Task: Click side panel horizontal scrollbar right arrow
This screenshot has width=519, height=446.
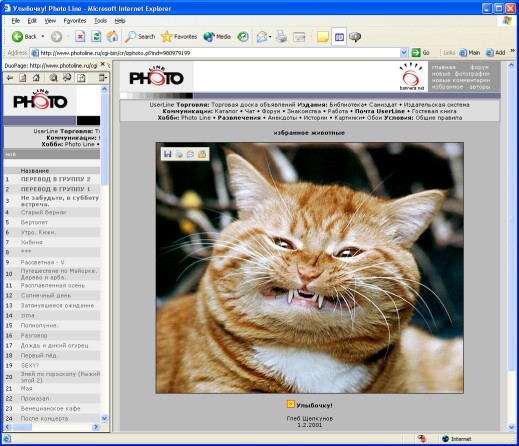Action: click(96, 427)
